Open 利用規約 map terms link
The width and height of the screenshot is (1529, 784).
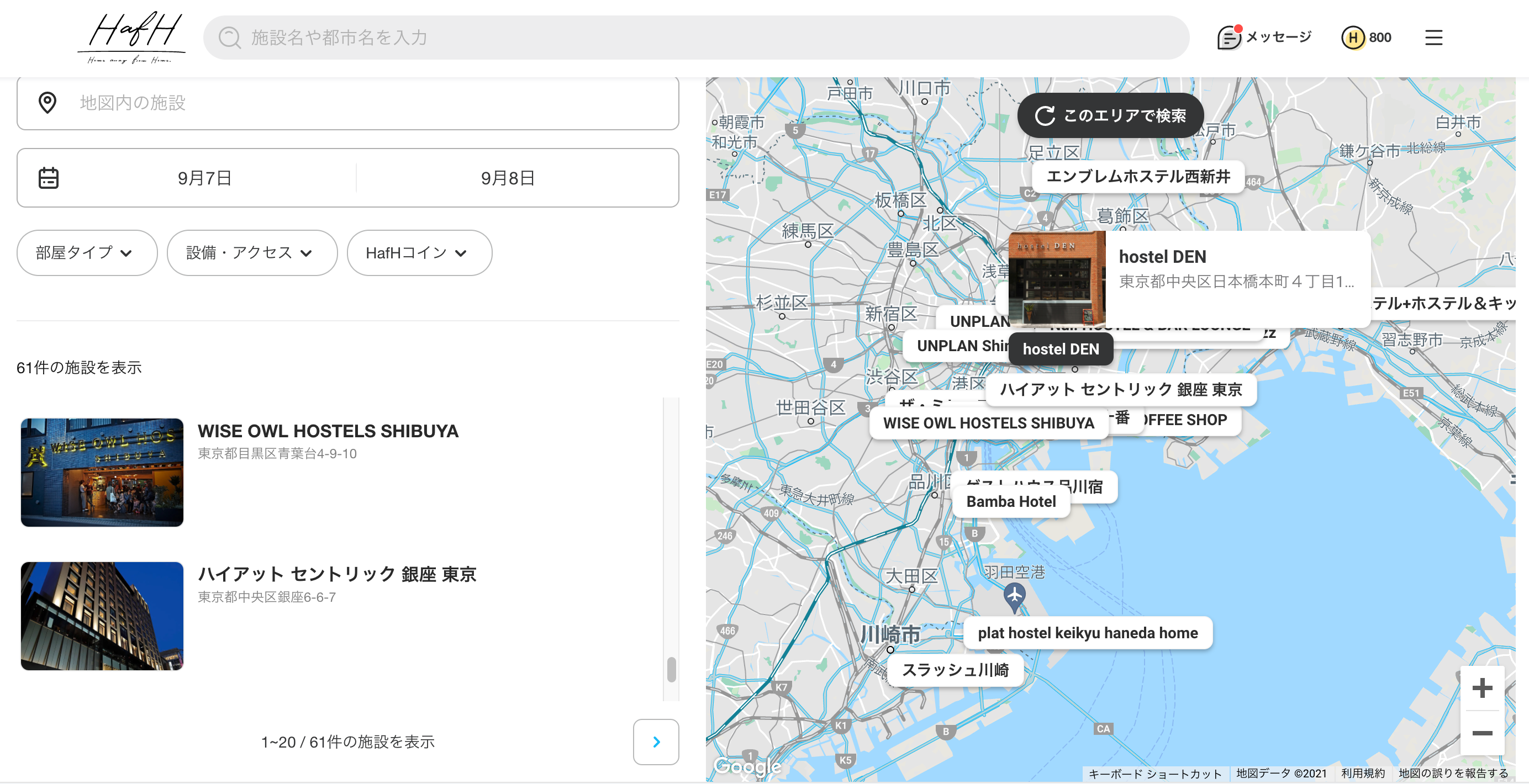[1363, 774]
